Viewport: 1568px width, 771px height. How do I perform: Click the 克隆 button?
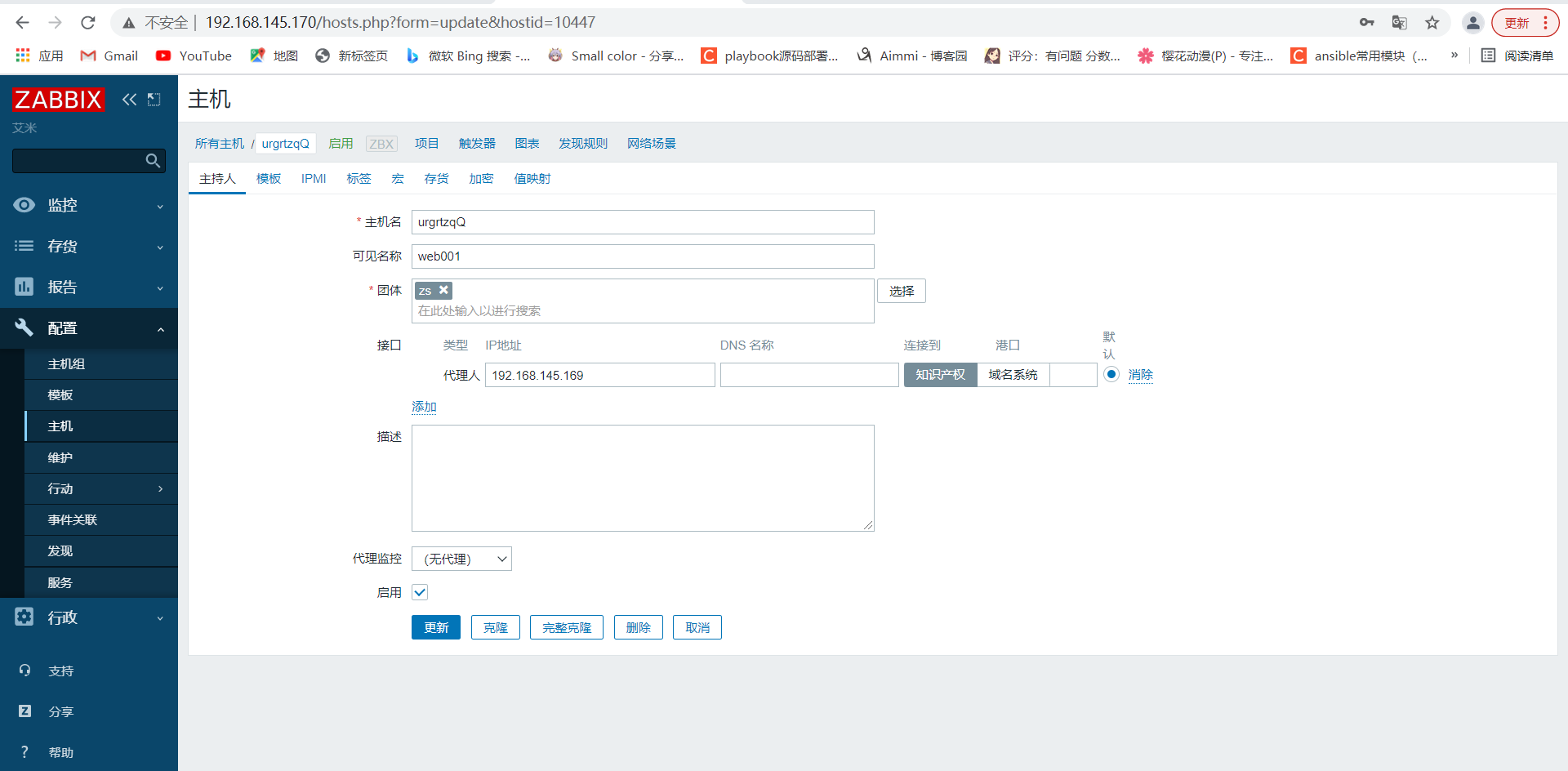(x=496, y=627)
